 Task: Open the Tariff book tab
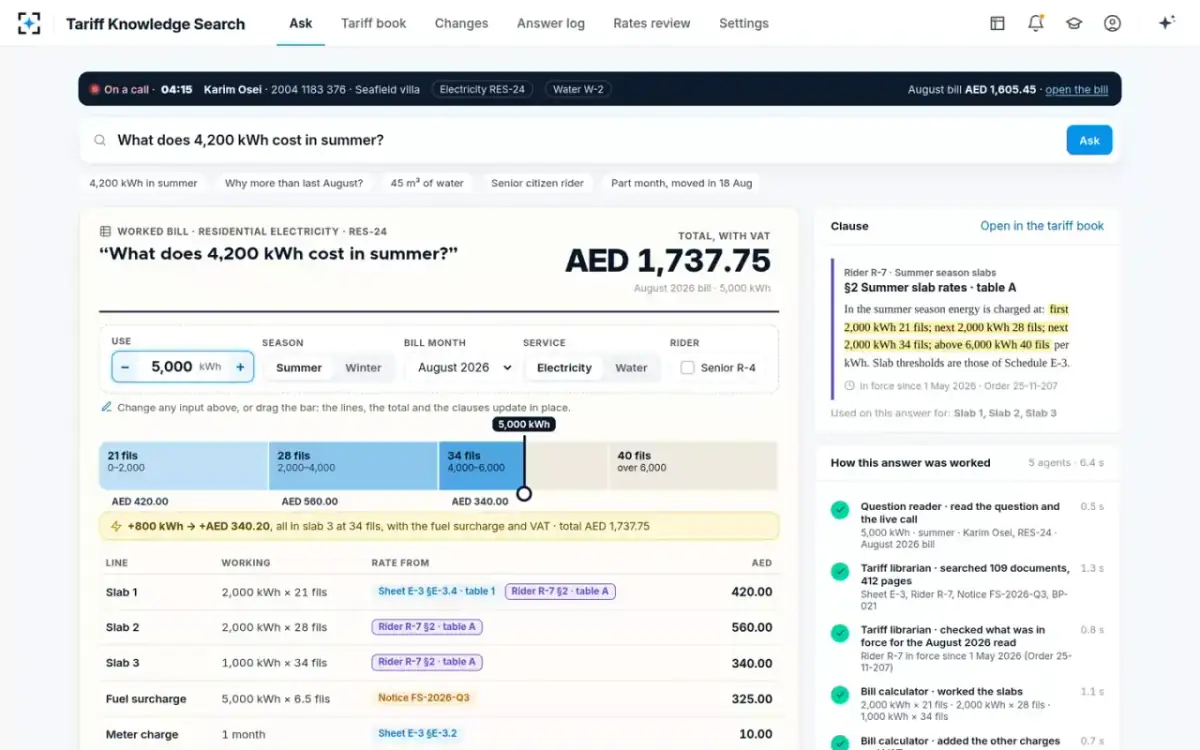coord(374,23)
